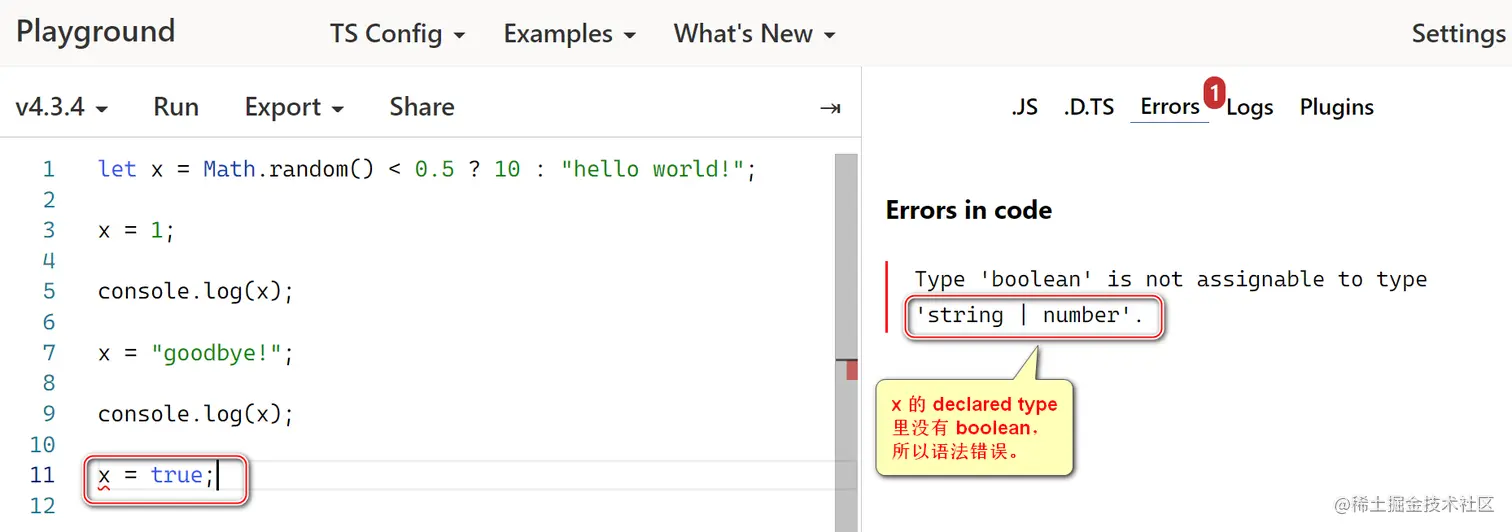Click the editor vertical scrollbar
The width and height of the screenshot is (1512, 532).
click(846, 343)
